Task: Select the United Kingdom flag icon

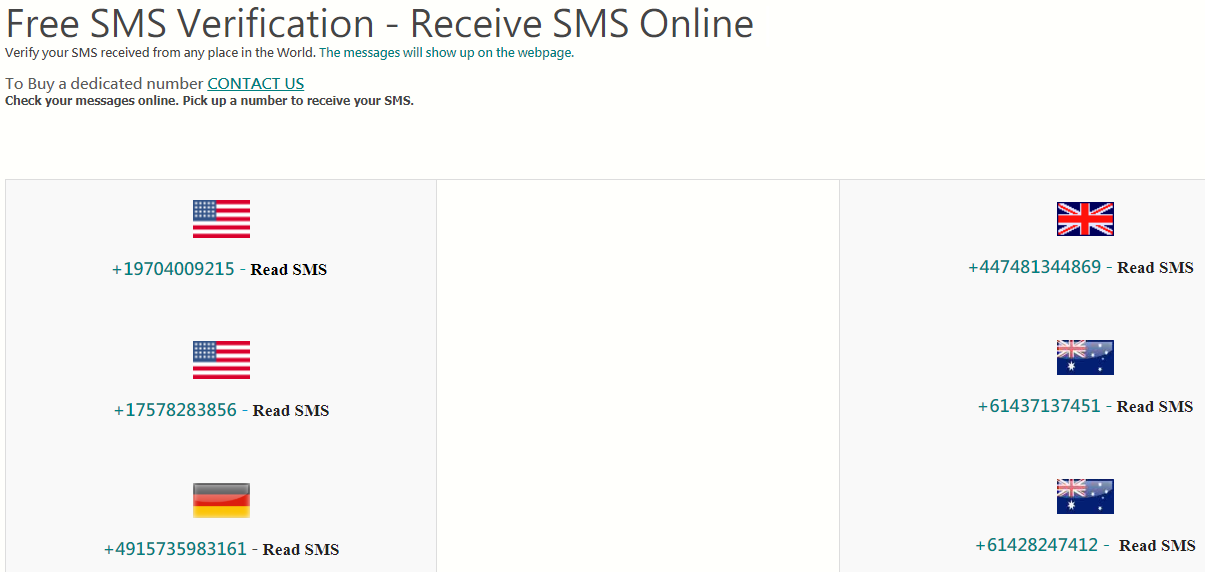Action: tap(1085, 219)
